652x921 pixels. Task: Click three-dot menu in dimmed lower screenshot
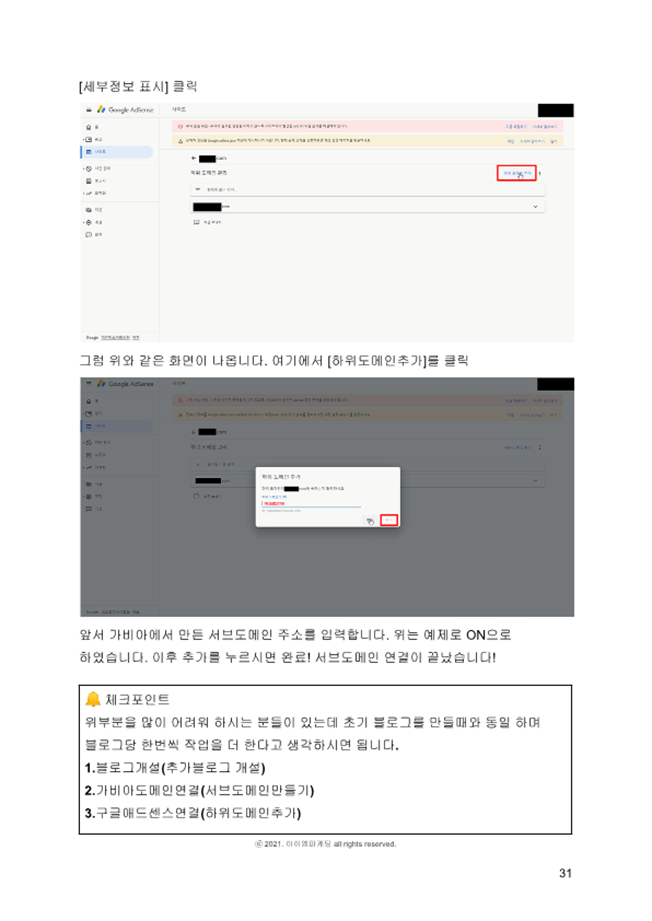(540, 448)
